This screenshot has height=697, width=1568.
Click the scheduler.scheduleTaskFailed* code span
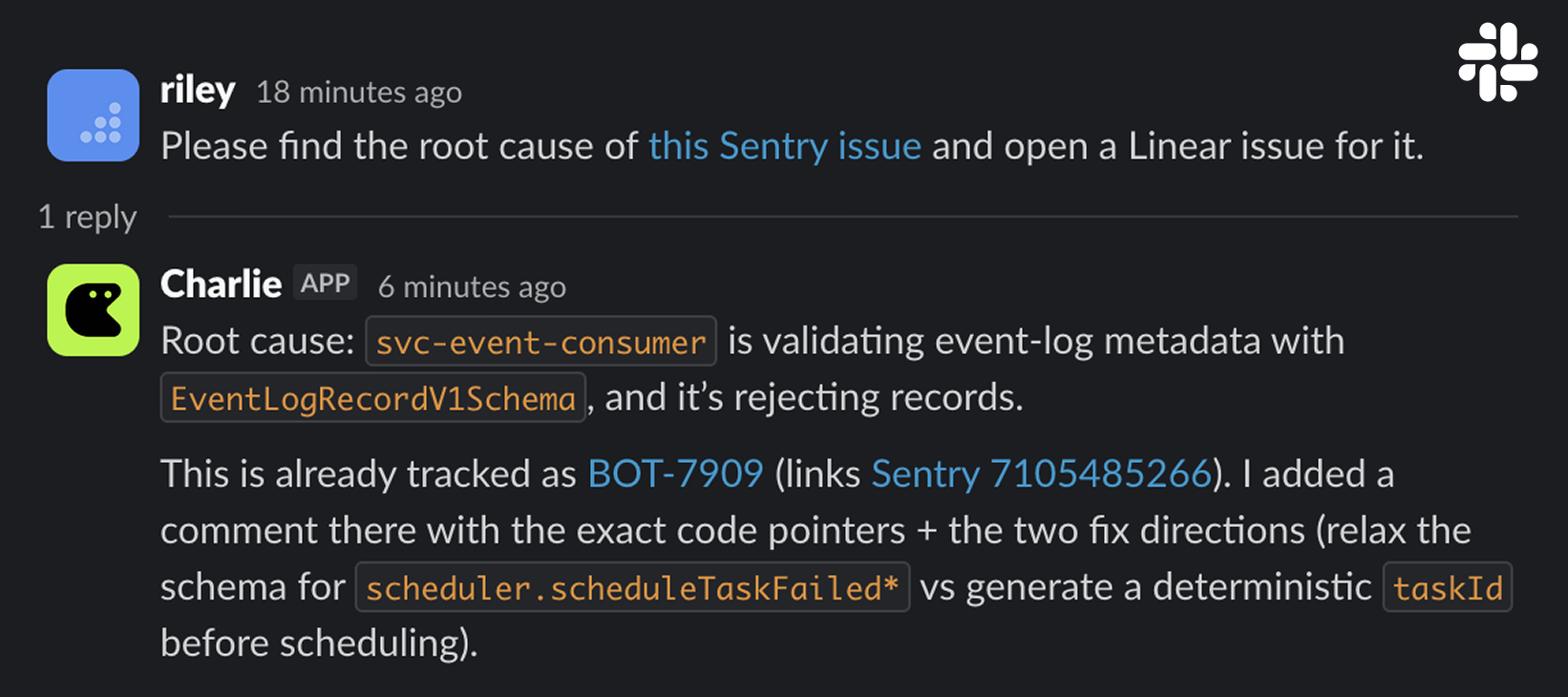[x=633, y=588]
